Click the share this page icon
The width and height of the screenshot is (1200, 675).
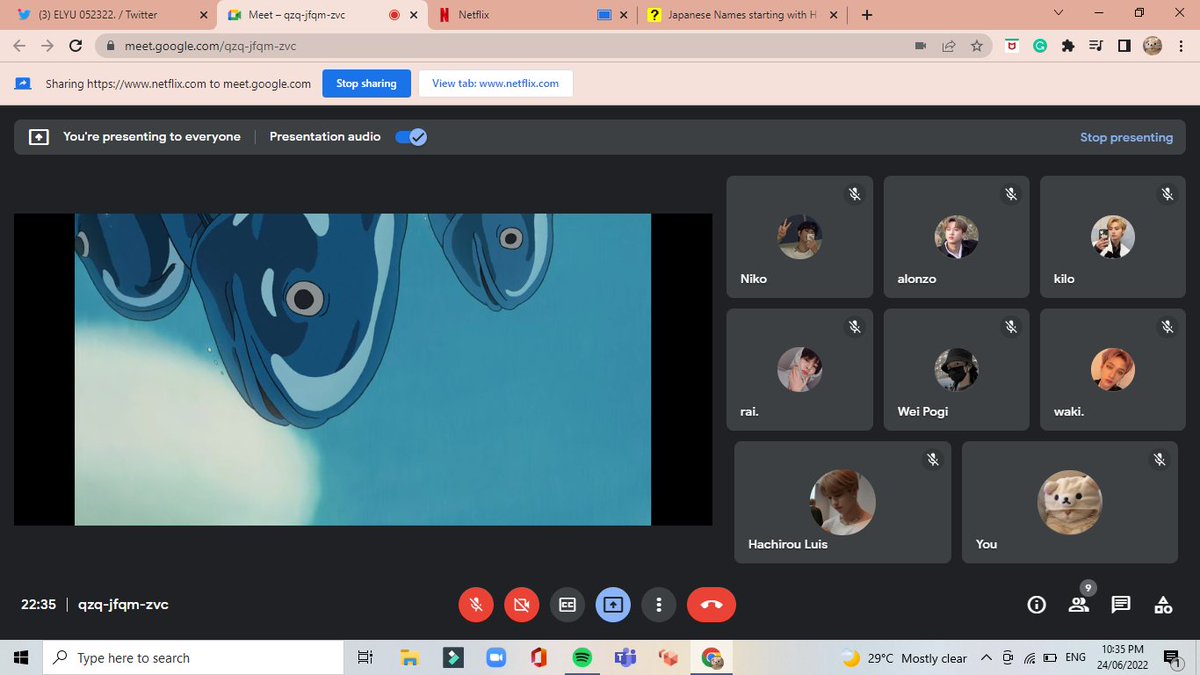pos(949,46)
